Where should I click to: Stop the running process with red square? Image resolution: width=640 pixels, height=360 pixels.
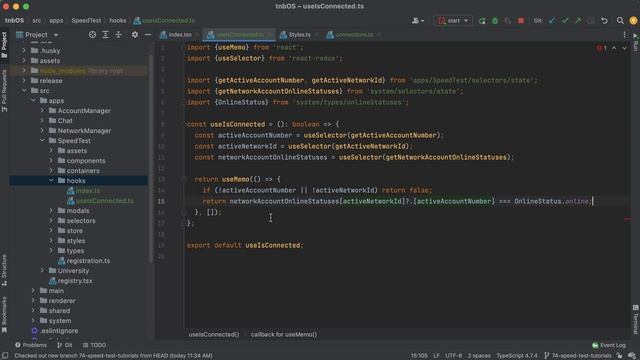click(x=521, y=20)
